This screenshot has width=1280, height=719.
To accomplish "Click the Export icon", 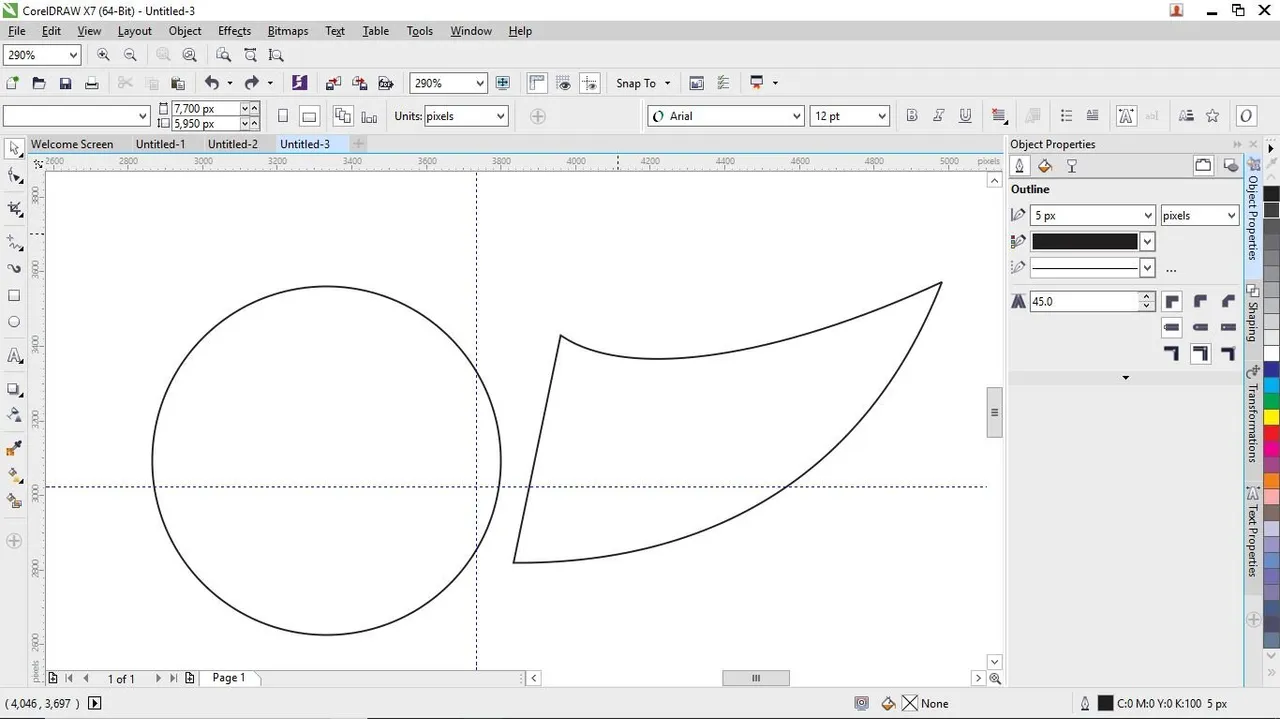I will coord(359,83).
